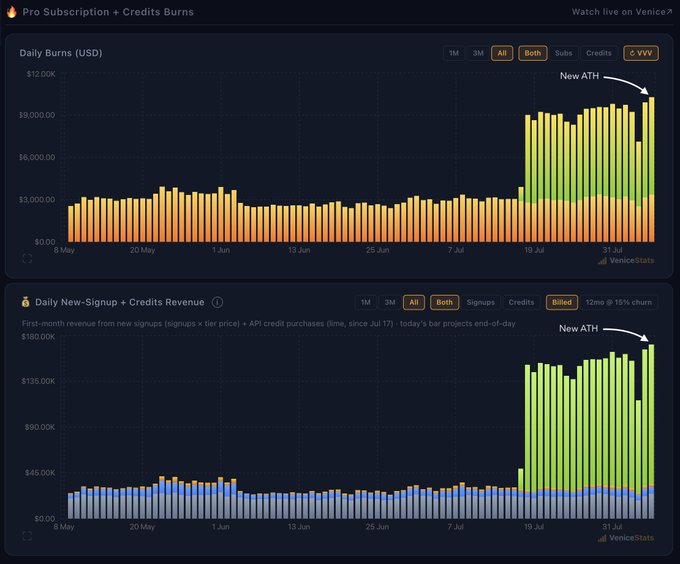Screen dimensions: 680x564
Task: Choose Subs filter in Daily Burns chart
Action: coord(563,53)
